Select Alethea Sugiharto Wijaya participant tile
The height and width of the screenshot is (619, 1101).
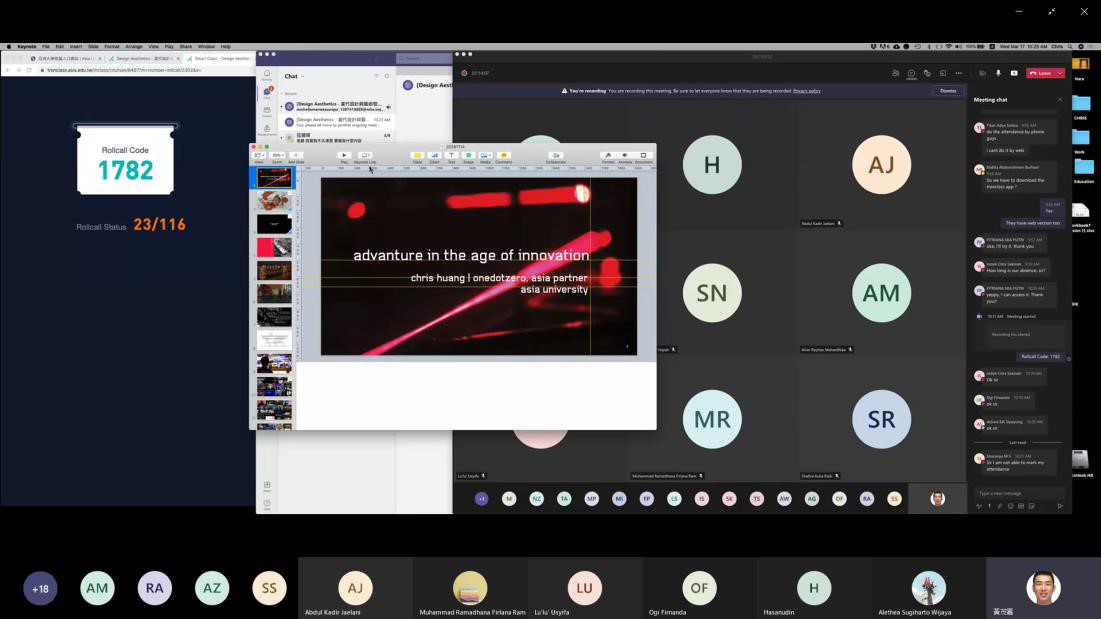(928, 588)
